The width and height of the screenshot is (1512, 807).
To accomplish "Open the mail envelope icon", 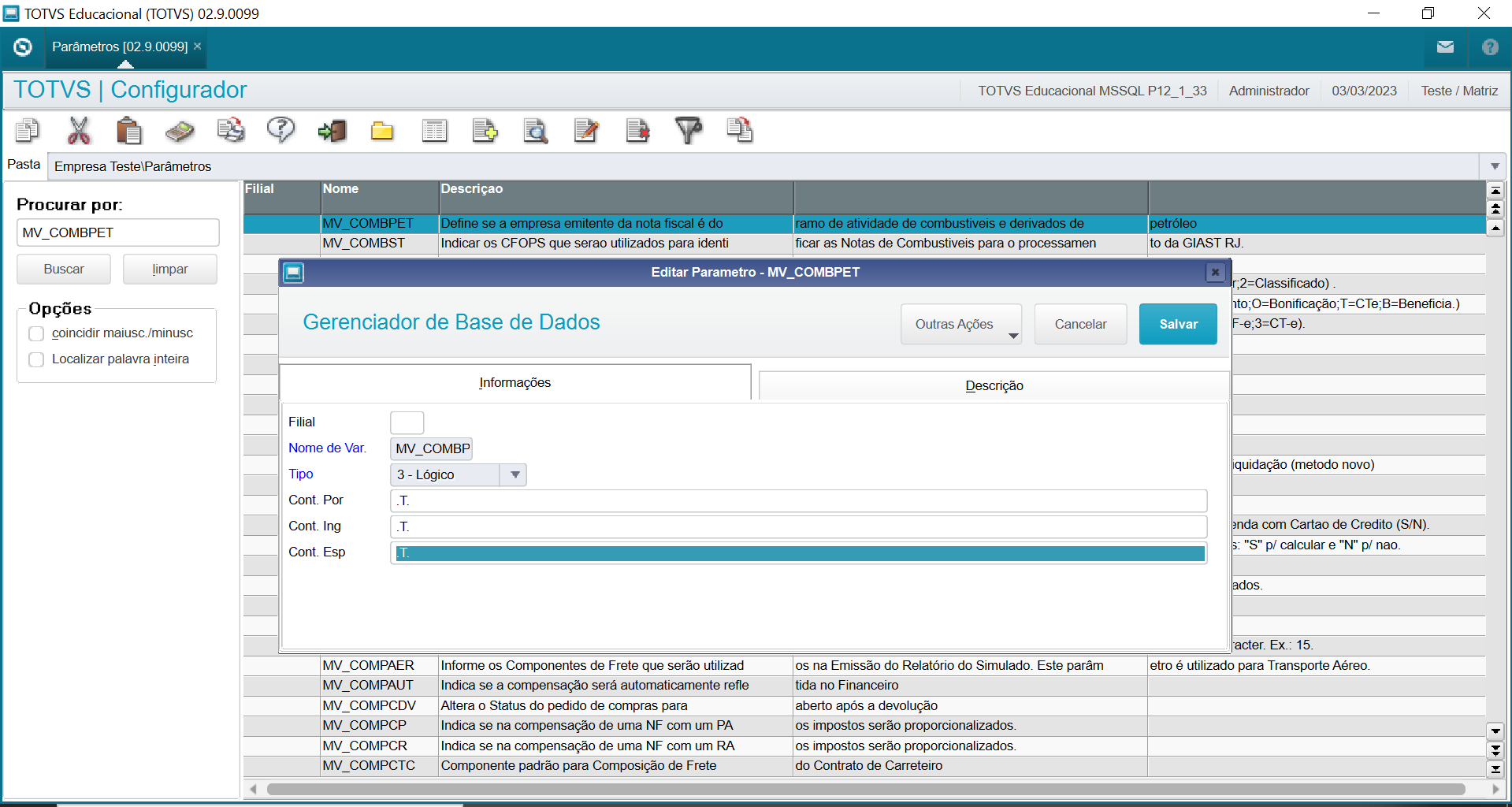I will click(x=1445, y=47).
